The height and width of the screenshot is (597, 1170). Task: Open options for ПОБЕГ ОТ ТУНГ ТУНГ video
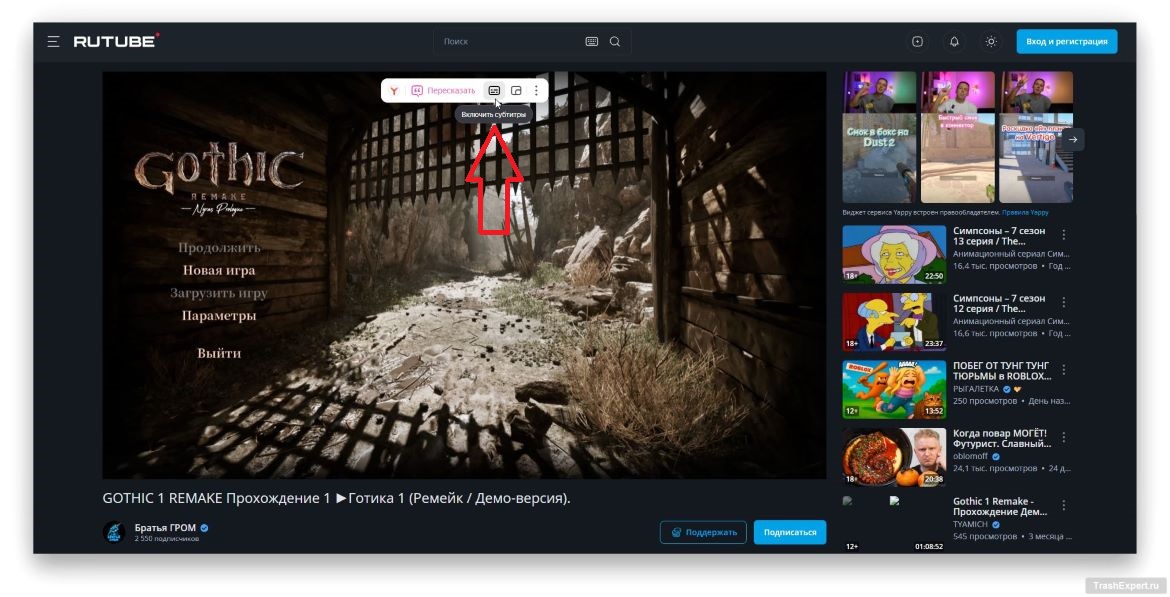pos(1064,370)
